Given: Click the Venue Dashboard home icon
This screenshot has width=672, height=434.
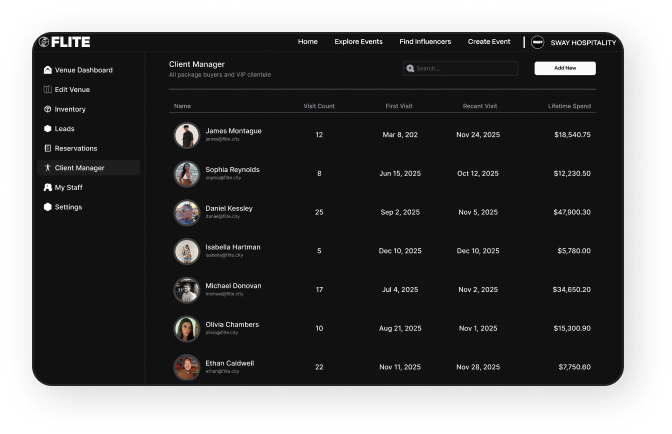Looking at the screenshot, I should [x=47, y=70].
